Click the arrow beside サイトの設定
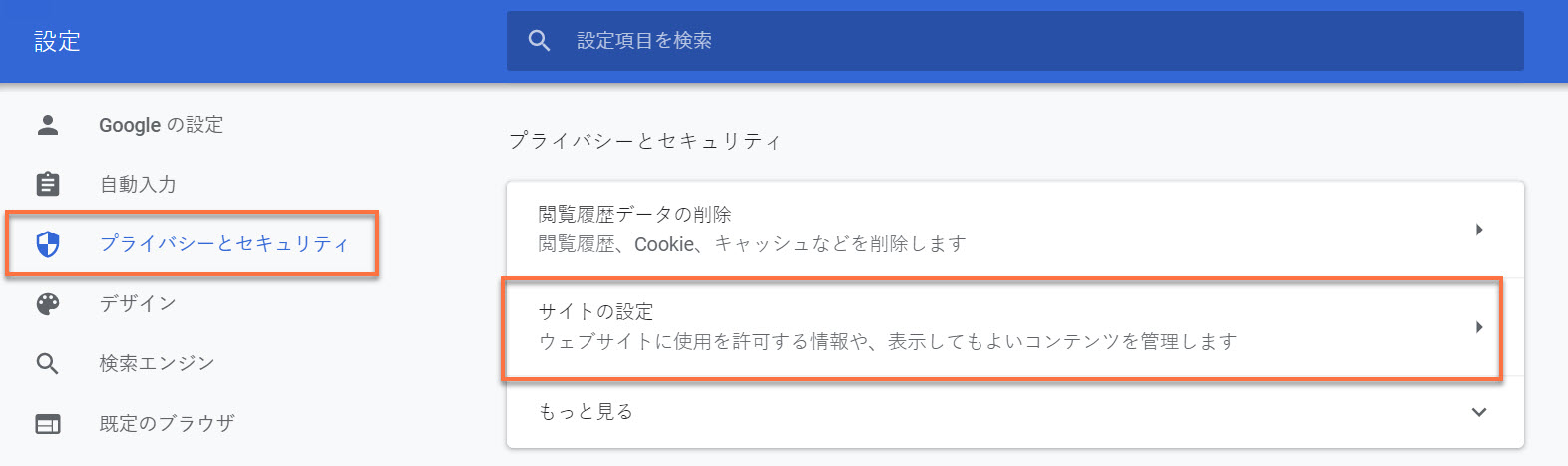The image size is (1568, 466). coord(1479,327)
